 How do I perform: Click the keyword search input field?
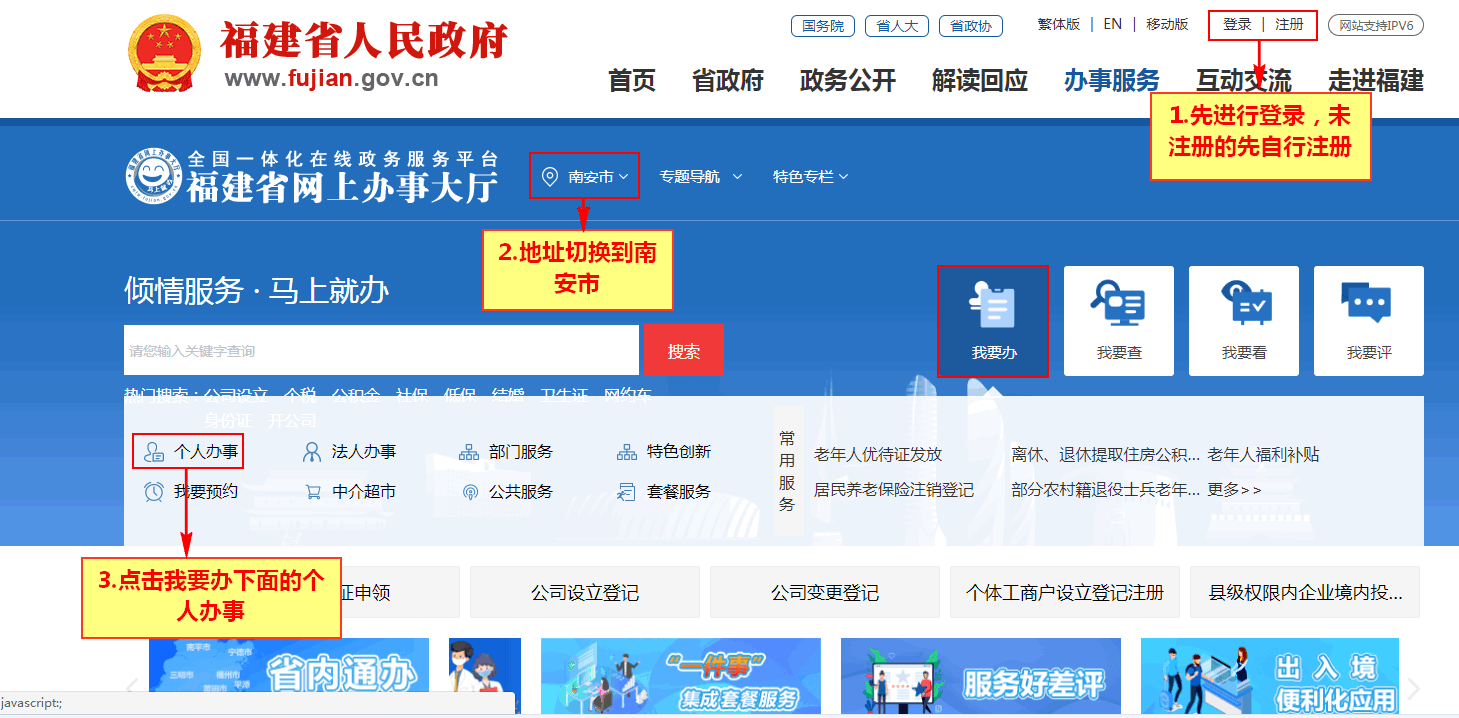(381, 351)
